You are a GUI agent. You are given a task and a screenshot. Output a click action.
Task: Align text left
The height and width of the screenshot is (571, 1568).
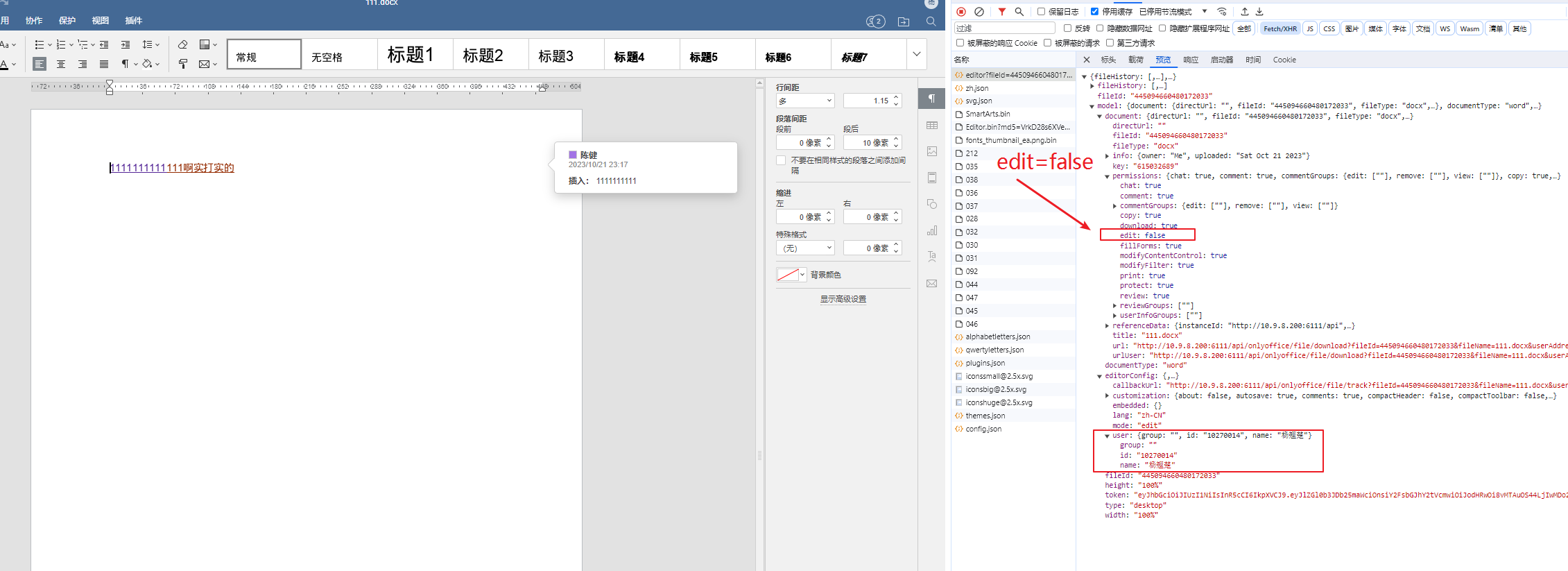[x=40, y=64]
